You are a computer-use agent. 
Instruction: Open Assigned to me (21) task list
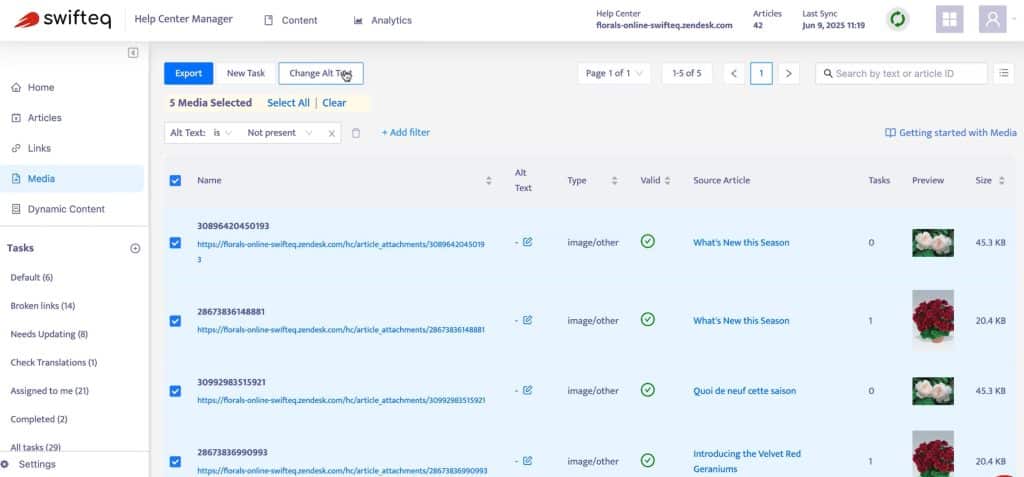pyautogui.click(x=50, y=391)
